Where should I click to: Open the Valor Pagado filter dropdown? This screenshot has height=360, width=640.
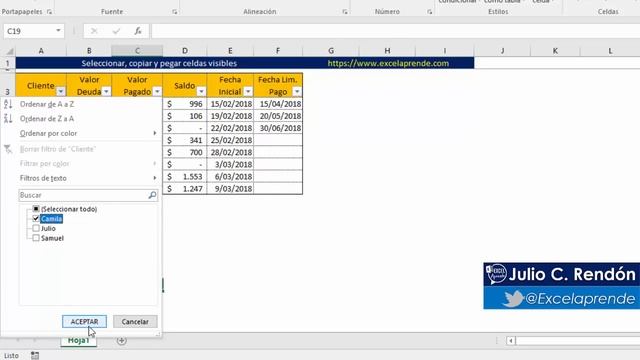[x=157, y=91]
